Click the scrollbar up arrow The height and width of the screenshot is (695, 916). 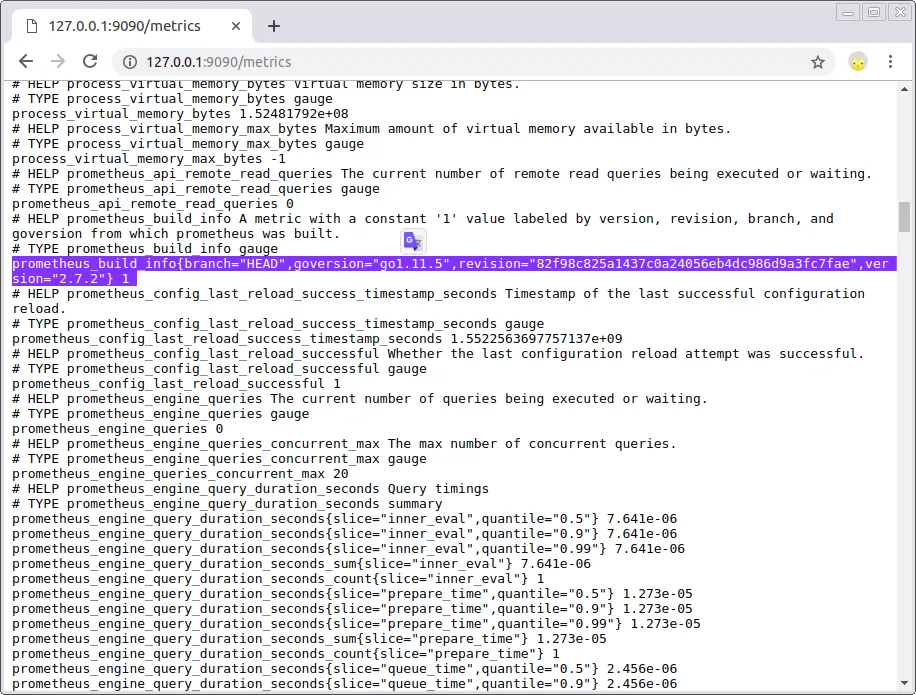[x=904, y=89]
